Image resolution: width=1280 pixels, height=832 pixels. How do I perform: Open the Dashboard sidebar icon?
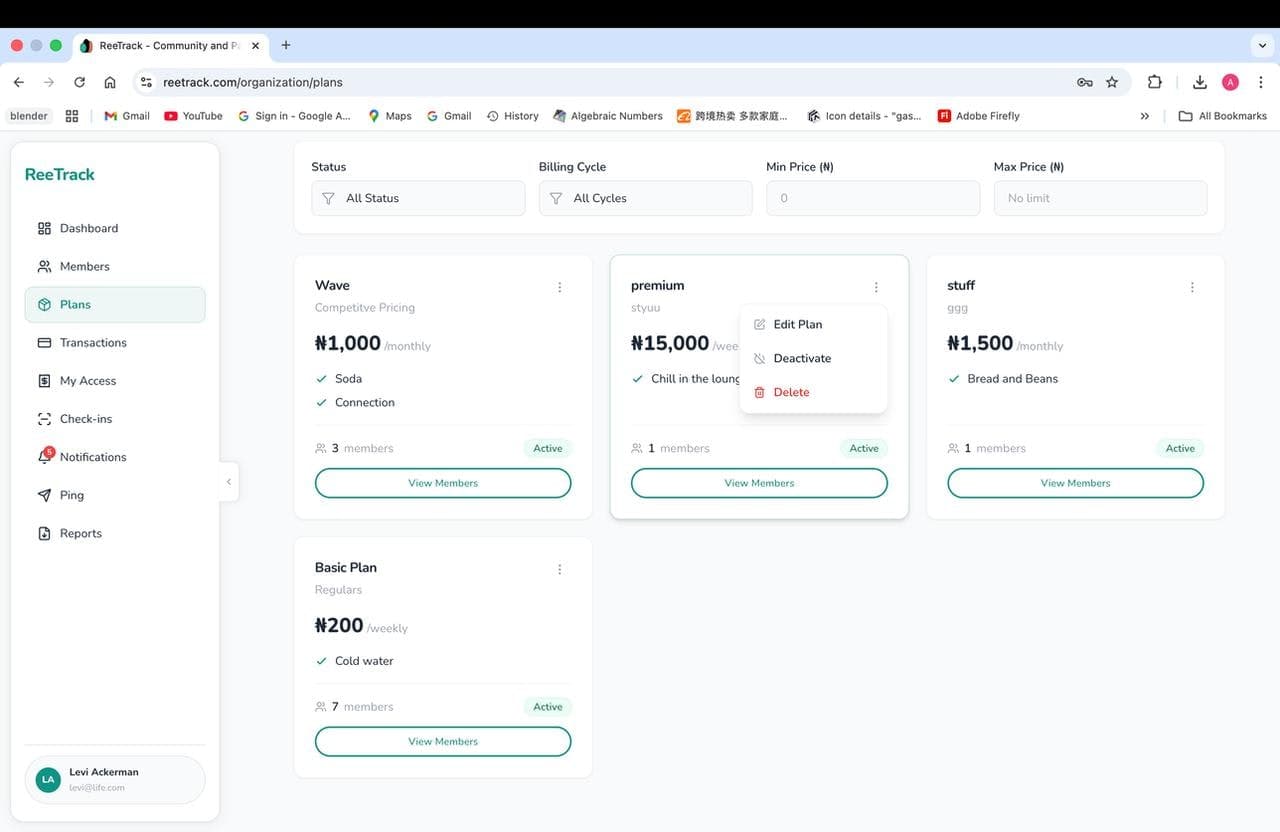pyautogui.click(x=44, y=228)
